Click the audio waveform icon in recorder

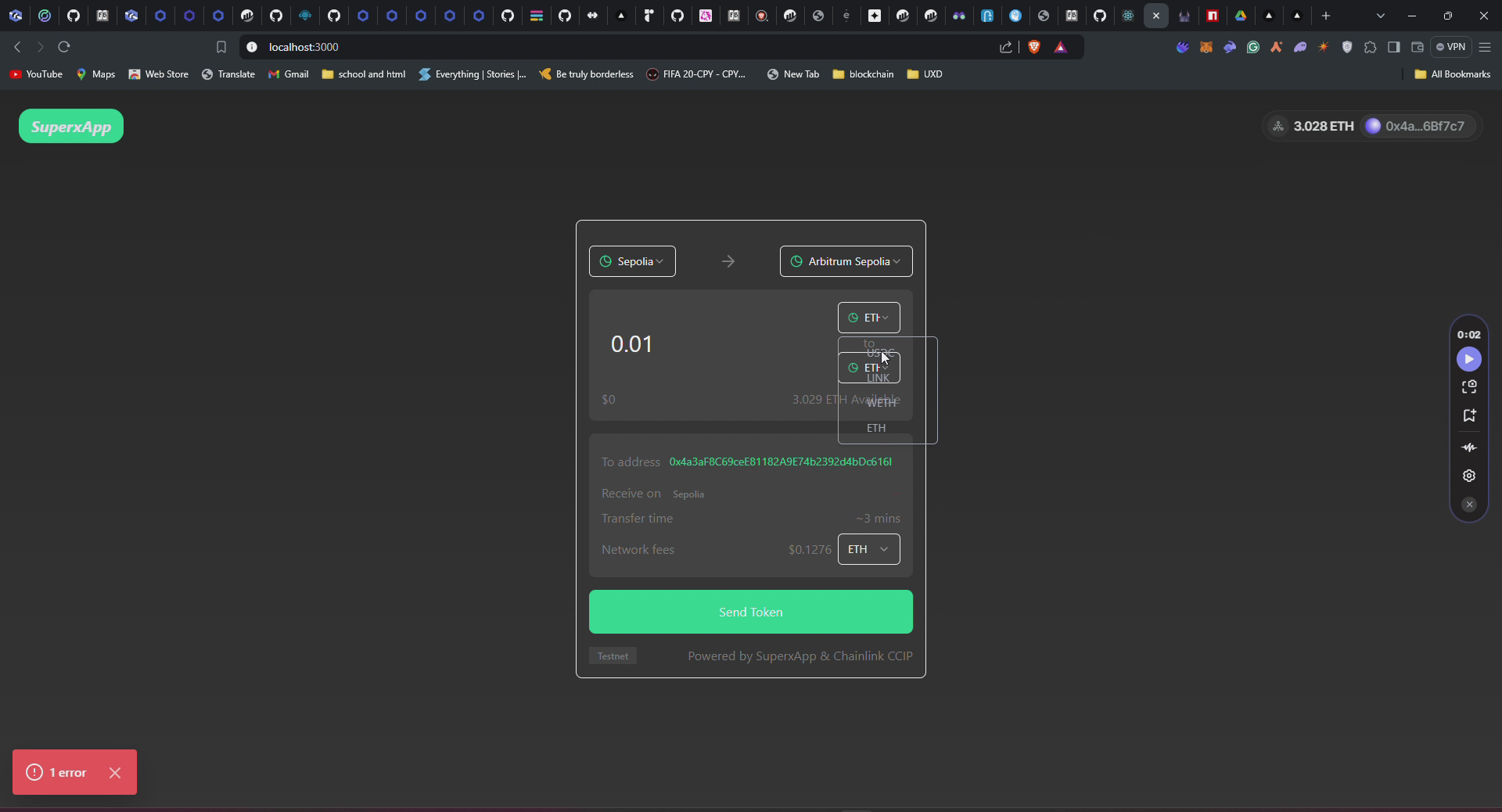click(1469, 447)
